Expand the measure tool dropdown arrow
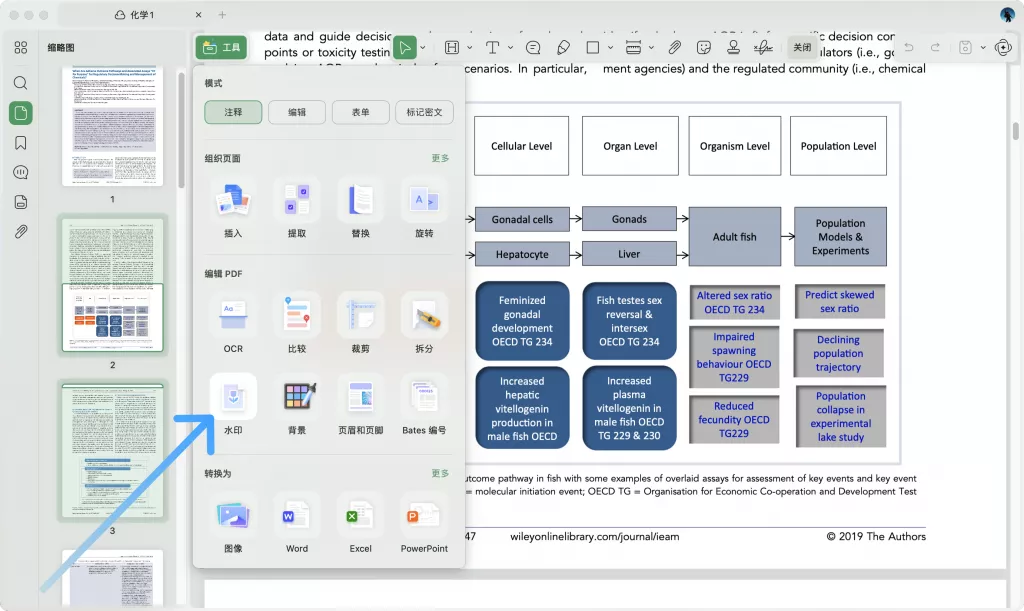 [x=651, y=47]
